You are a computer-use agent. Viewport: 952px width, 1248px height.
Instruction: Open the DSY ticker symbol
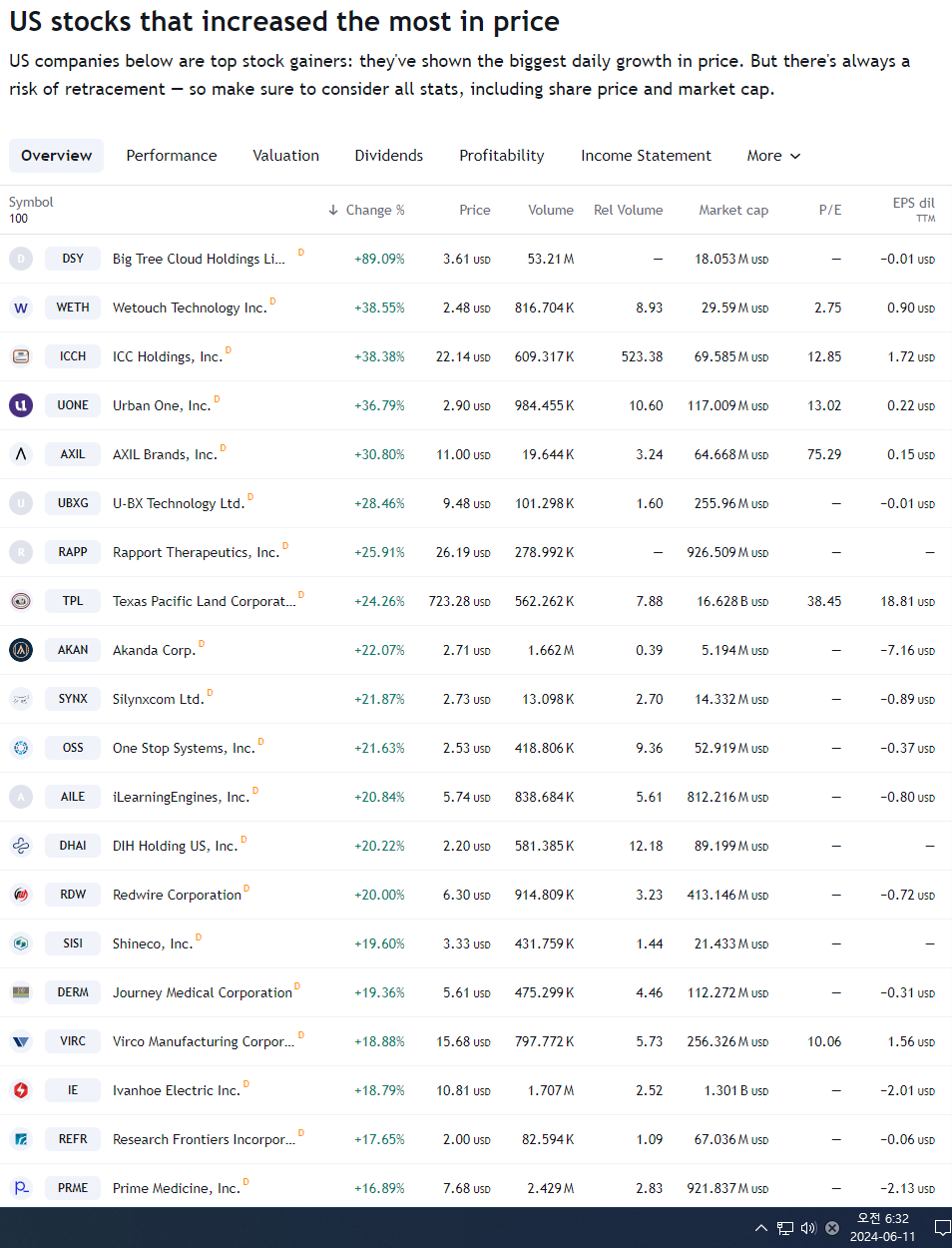tap(73, 259)
